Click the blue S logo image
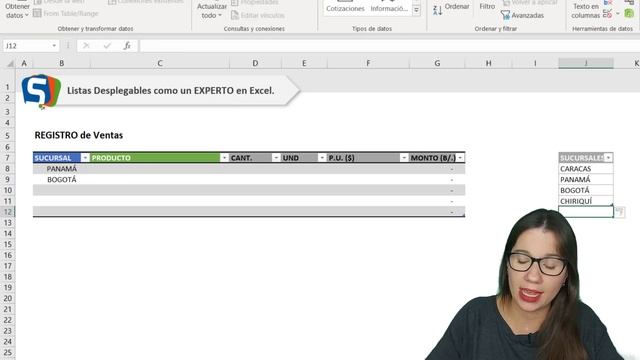This screenshot has height=360, width=640. [x=41, y=91]
